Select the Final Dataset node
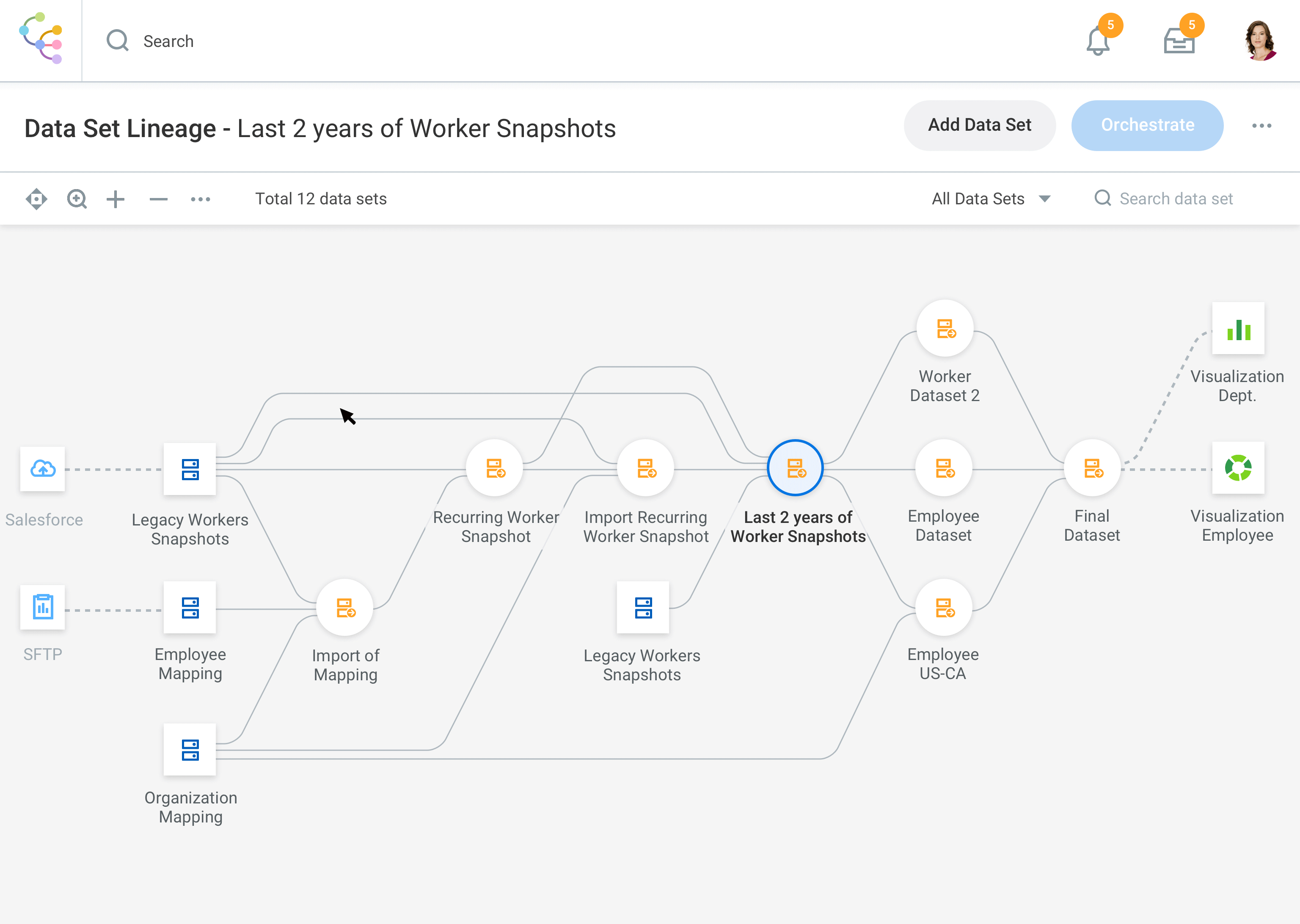The image size is (1300, 924). click(1092, 468)
